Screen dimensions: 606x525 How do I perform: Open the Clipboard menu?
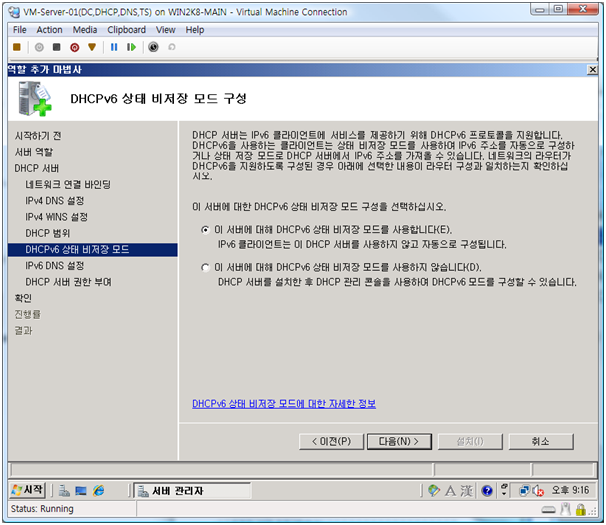pos(127,30)
